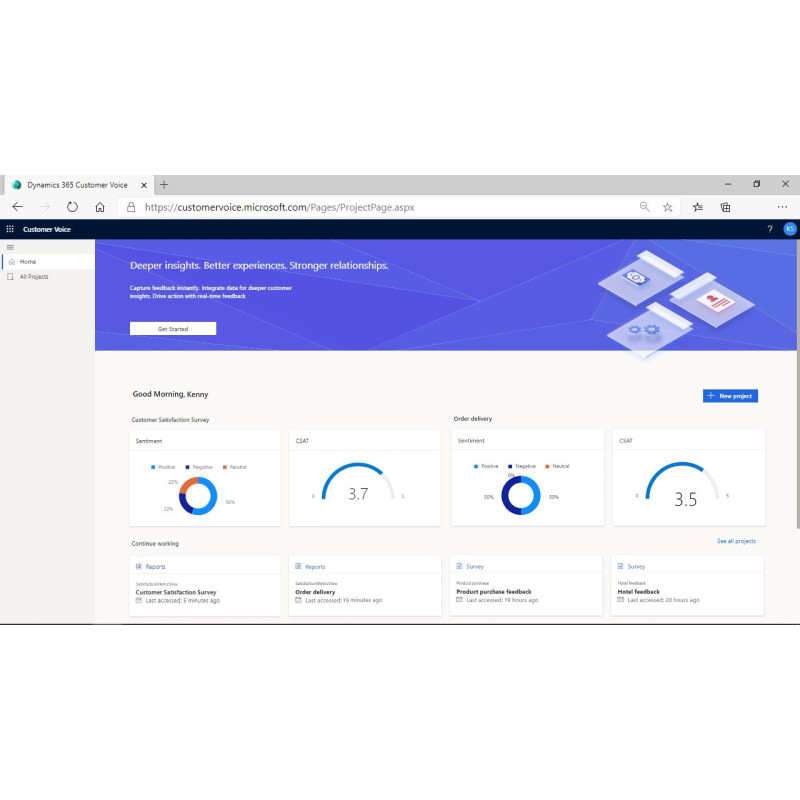800x800 pixels.
Task: Click the zoom magnifier icon in address bar
Action: pyautogui.click(x=645, y=207)
